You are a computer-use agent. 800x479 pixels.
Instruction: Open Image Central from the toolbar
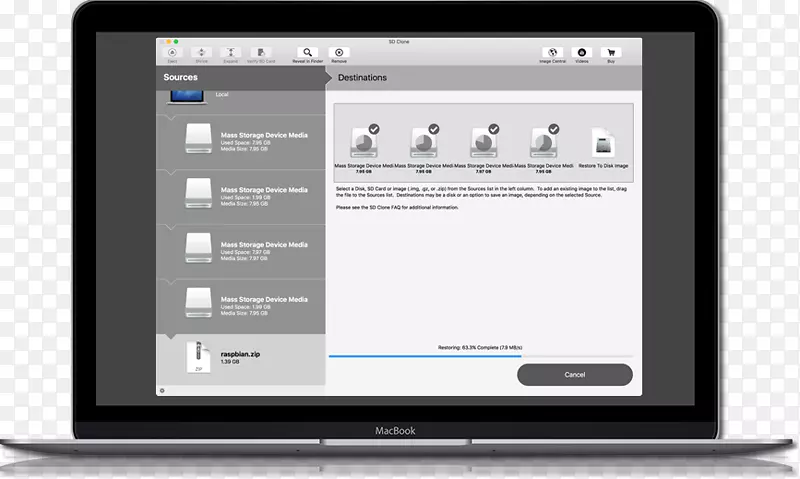point(552,52)
